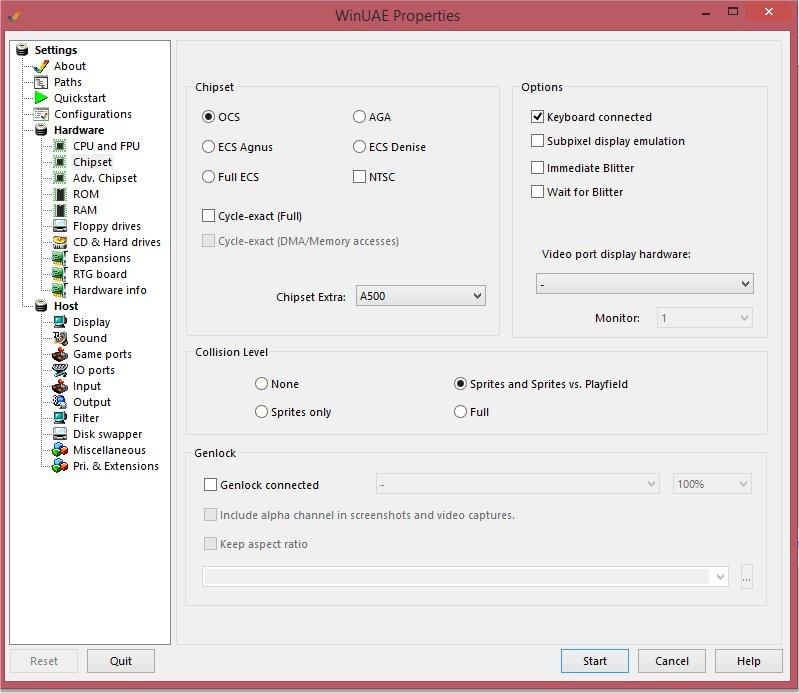Viewport: 799px width, 693px height.
Task: Click the RAM chip icon
Action: click(60, 210)
